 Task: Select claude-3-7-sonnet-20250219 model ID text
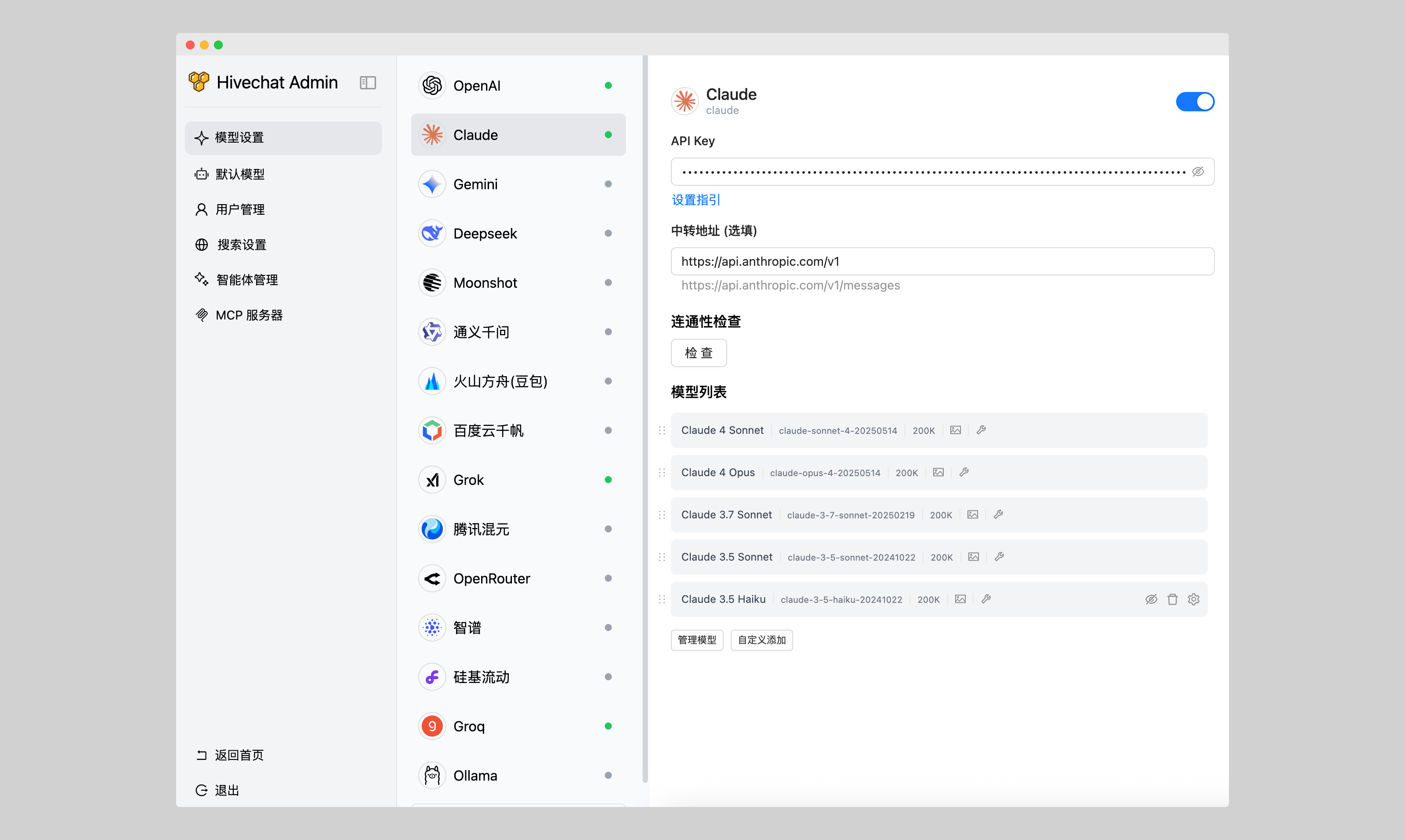[851, 515]
